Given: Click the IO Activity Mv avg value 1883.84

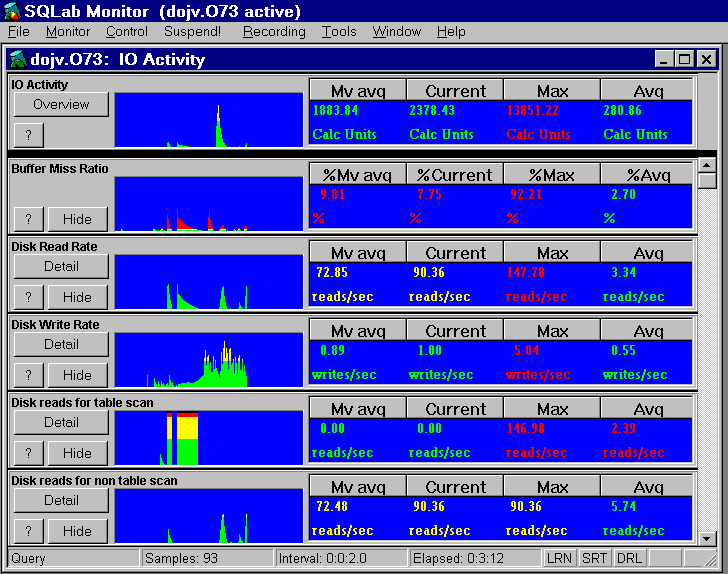Looking at the screenshot, I should click(x=335, y=111).
